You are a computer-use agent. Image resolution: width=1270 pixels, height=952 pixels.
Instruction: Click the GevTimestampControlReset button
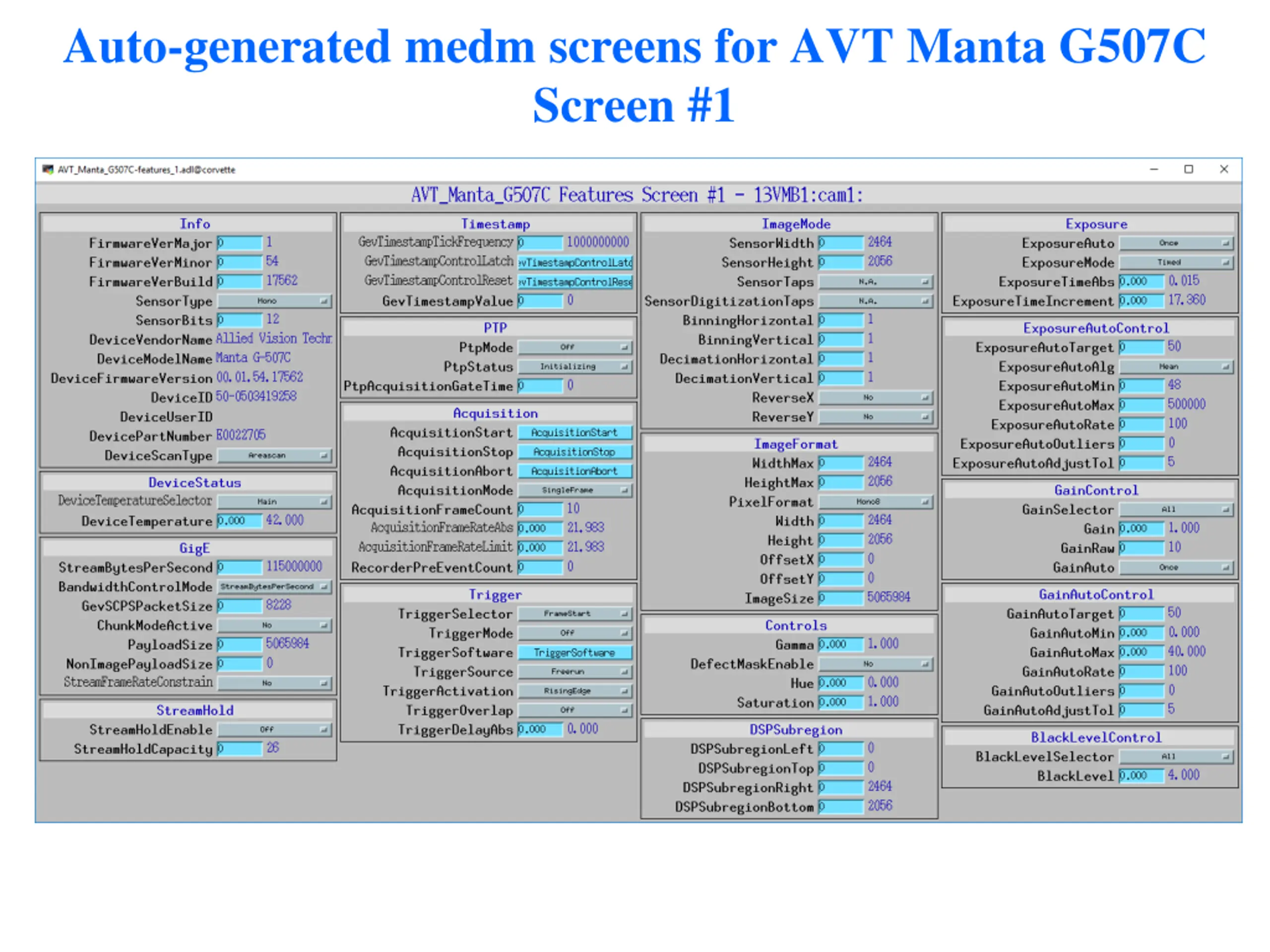coord(574,282)
